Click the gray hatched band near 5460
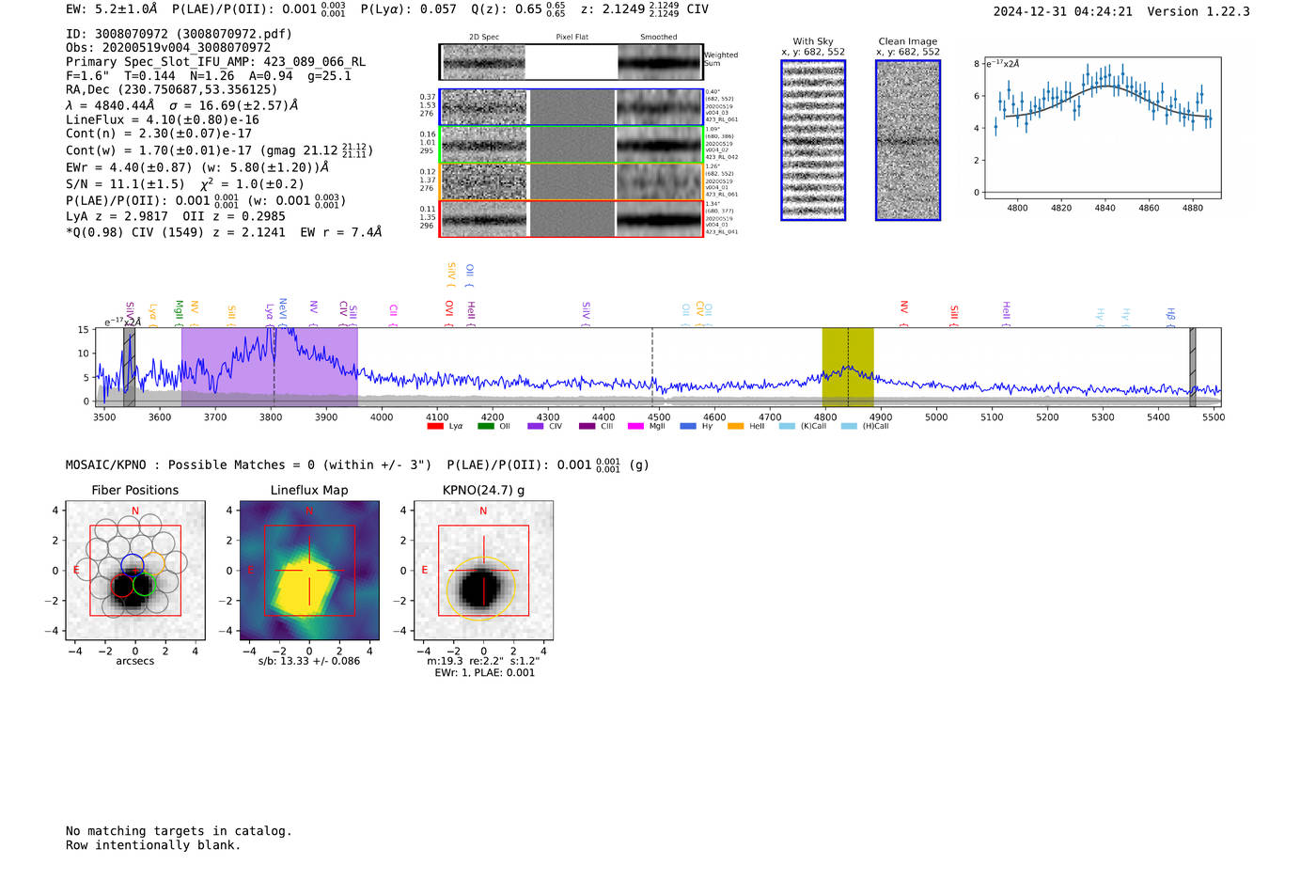This screenshot has width=1316, height=896. click(x=1193, y=368)
